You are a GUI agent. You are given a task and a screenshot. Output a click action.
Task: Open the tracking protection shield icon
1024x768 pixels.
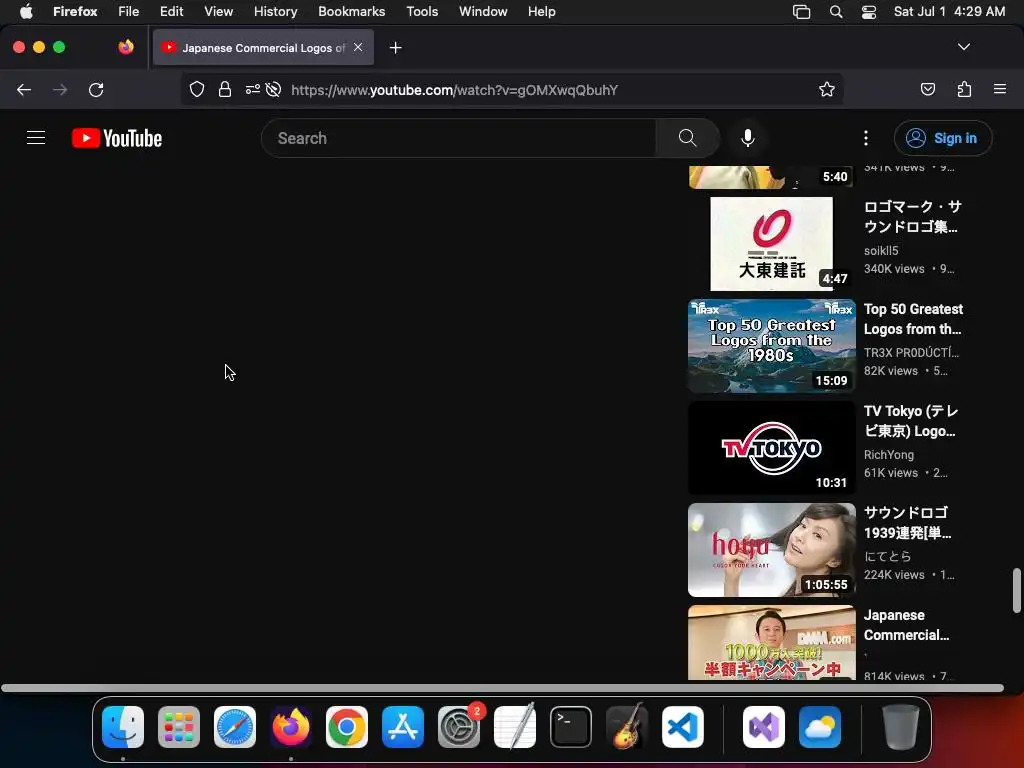coord(197,89)
